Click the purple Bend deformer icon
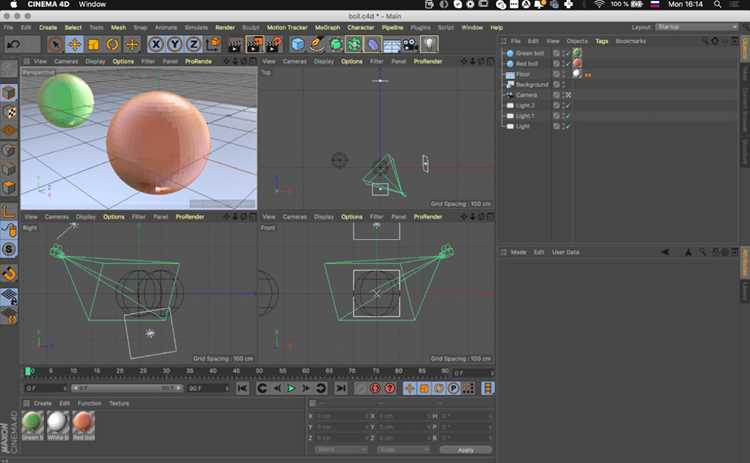This screenshot has width=750, height=463. click(373, 44)
